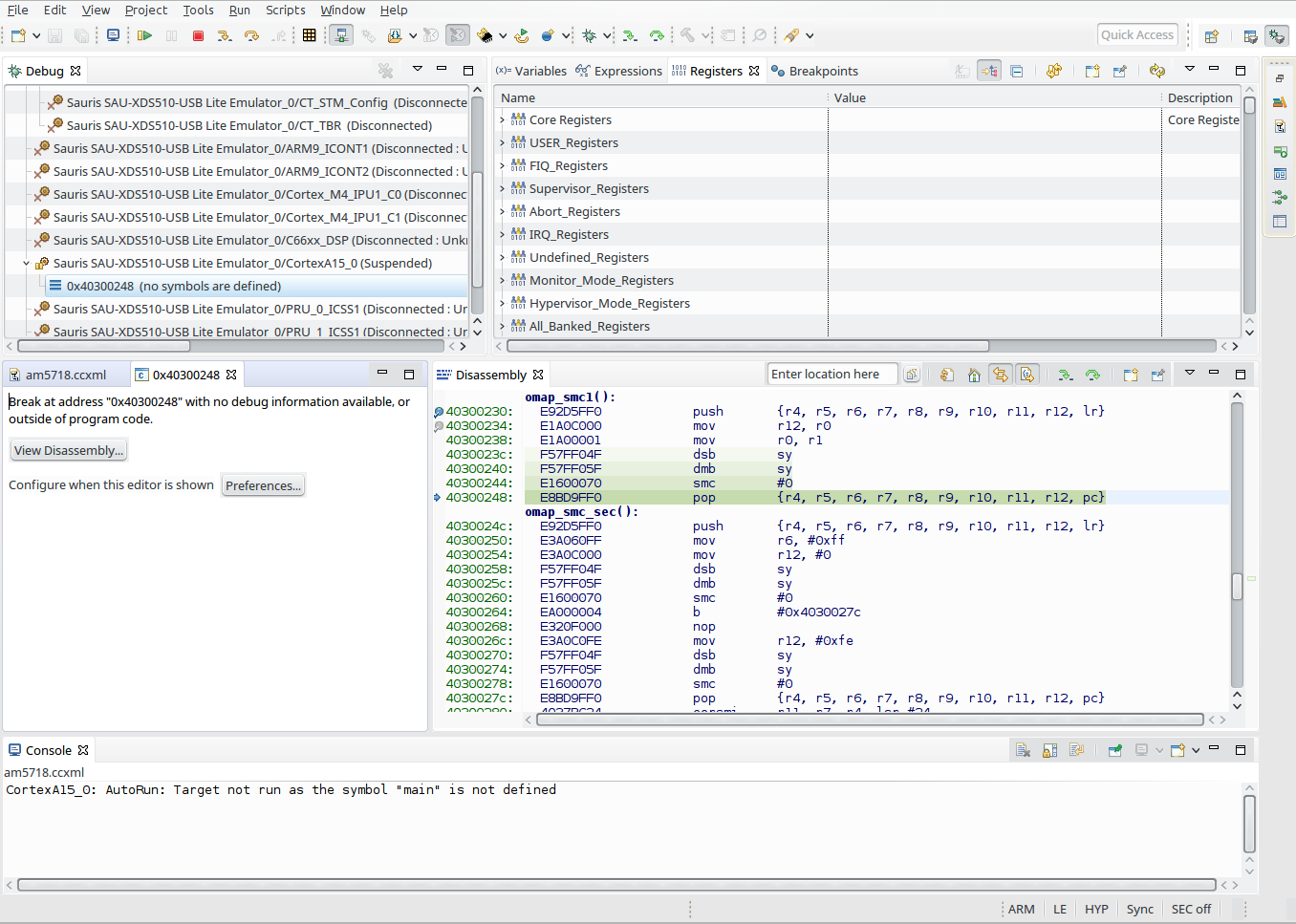The height and width of the screenshot is (924, 1296).
Task: Expand the IRQ_Registers group
Action: click(x=502, y=235)
